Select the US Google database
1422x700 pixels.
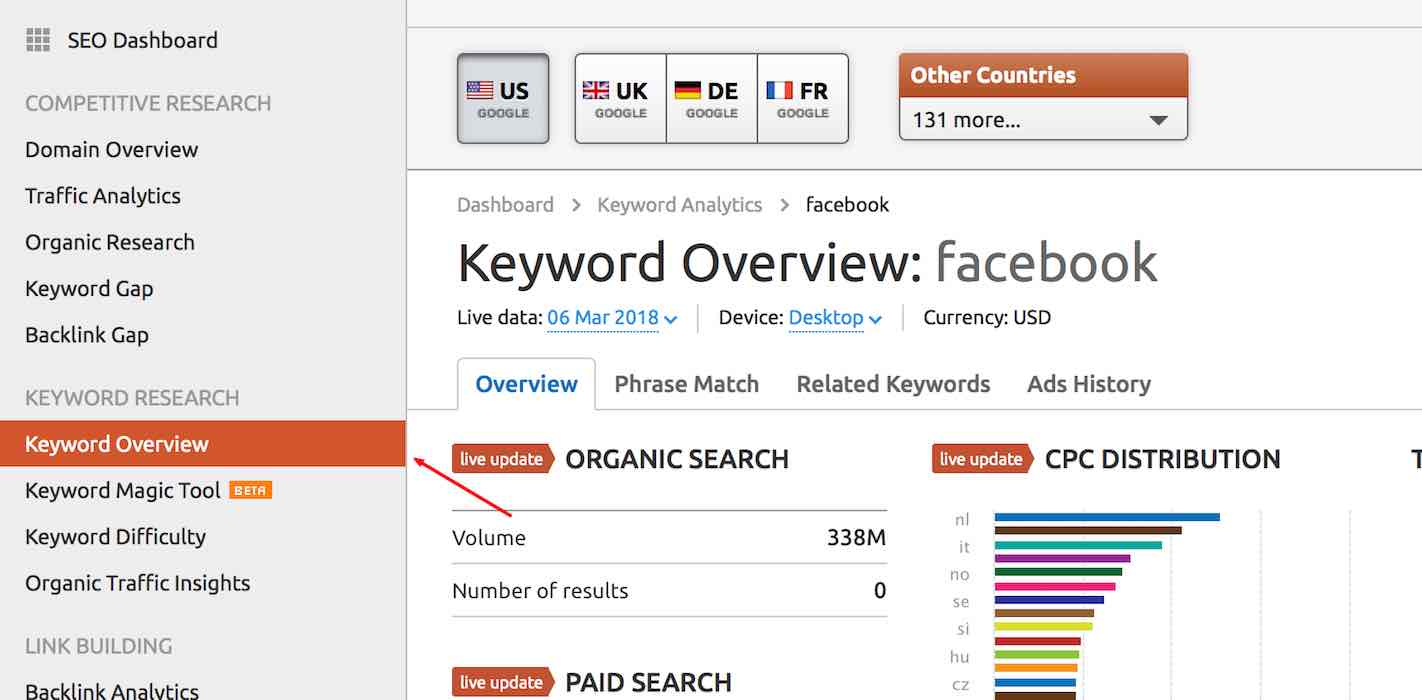pyautogui.click(x=503, y=99)
